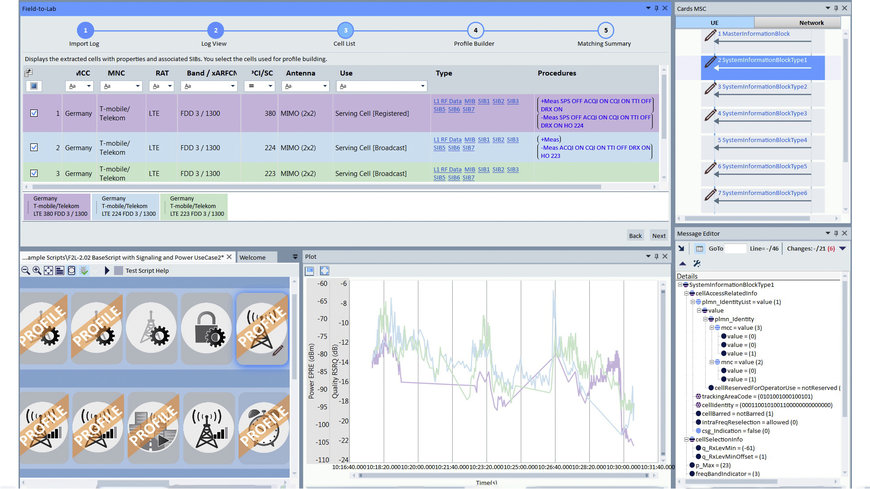Click the zoom in magnifier in script toolbar
Screen dimensions: 870x489
pyautogui.click(x=37, y=270)
